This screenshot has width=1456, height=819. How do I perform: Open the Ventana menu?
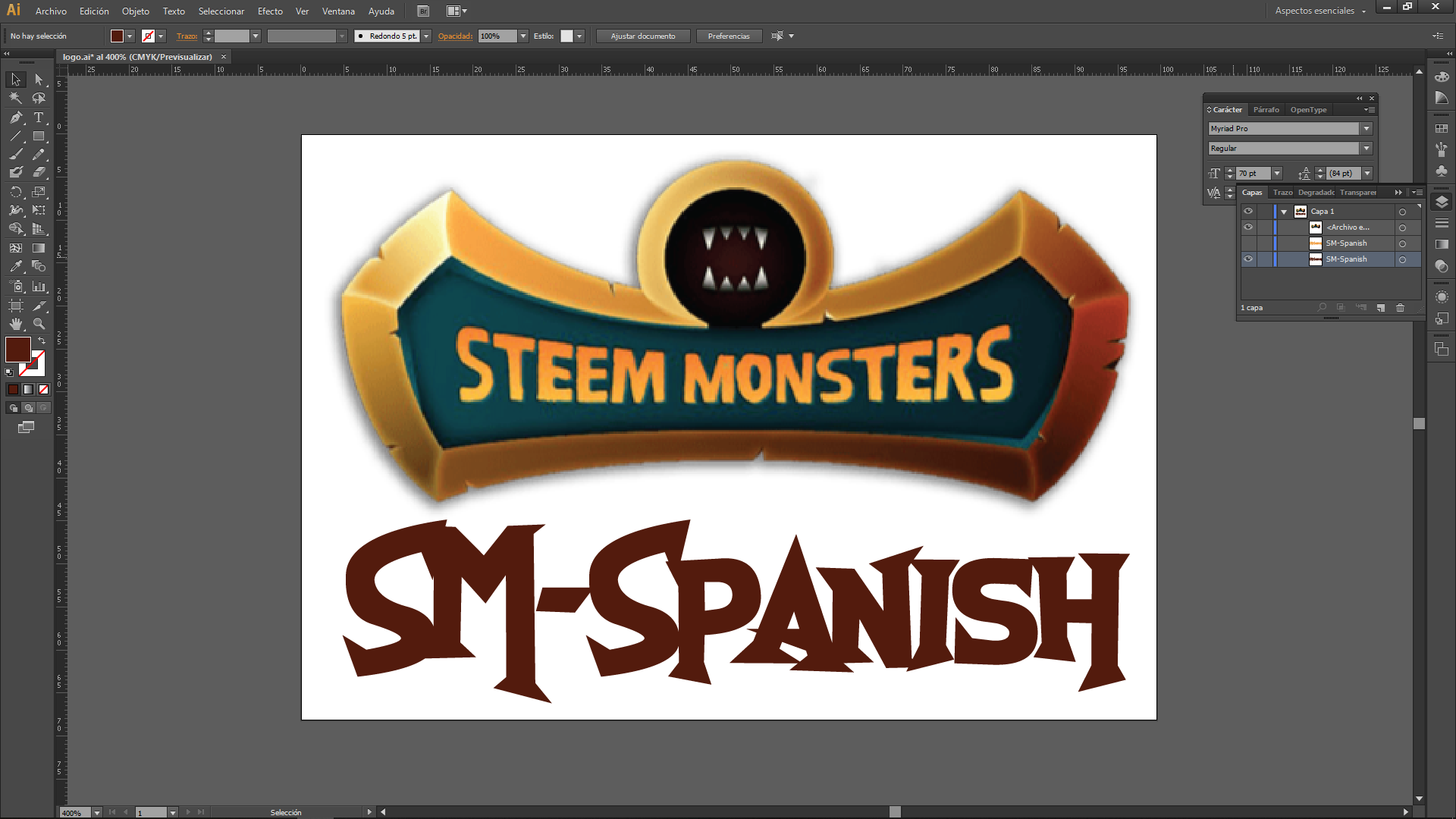pyautogui.click(x=338, y=11)
